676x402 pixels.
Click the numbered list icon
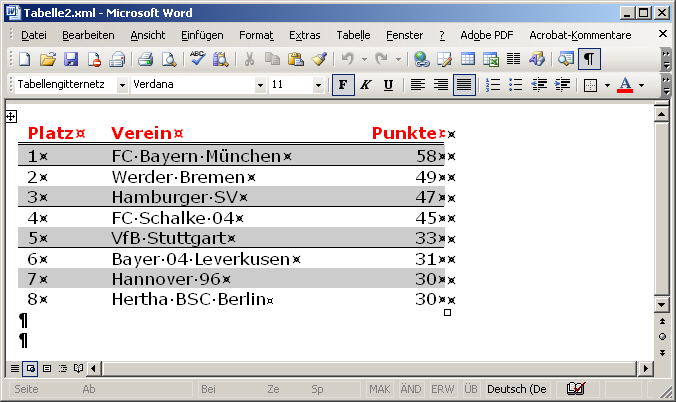(493, 85)
